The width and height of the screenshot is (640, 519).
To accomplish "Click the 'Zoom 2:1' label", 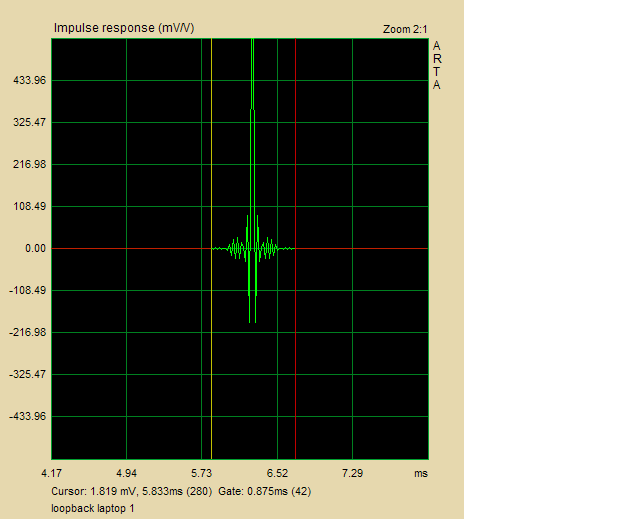I will point(405,29).
